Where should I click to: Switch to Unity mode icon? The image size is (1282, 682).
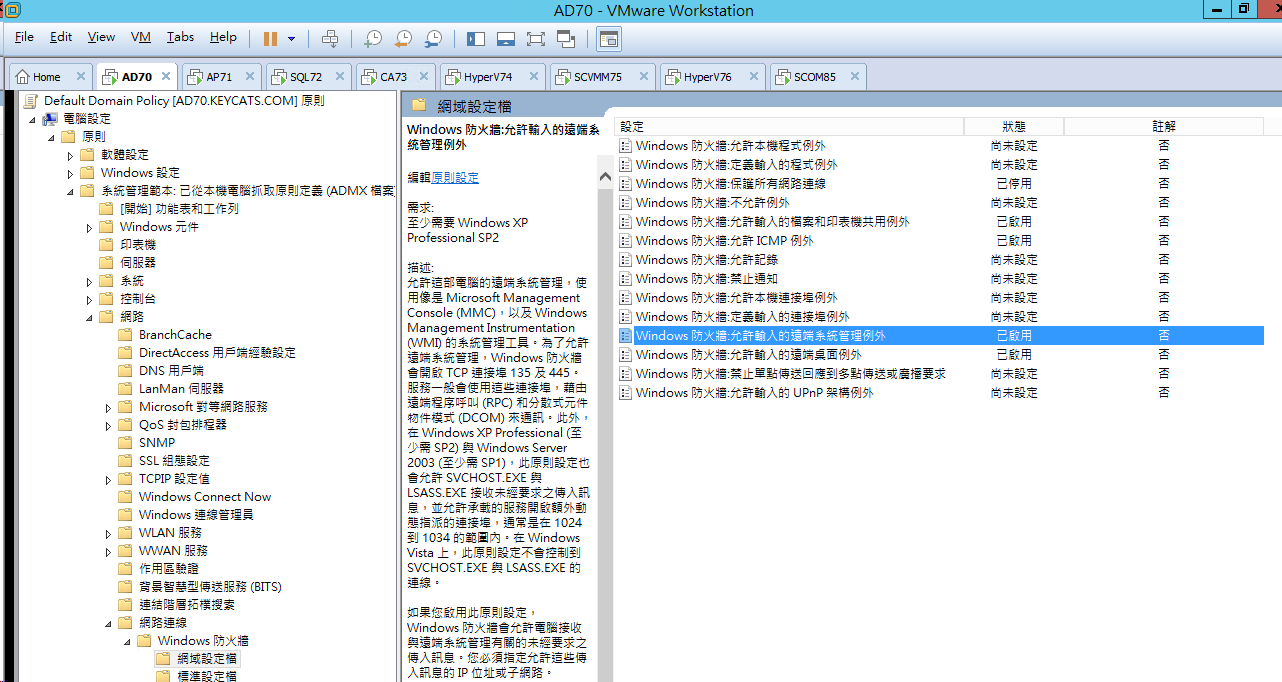(566, 39)
